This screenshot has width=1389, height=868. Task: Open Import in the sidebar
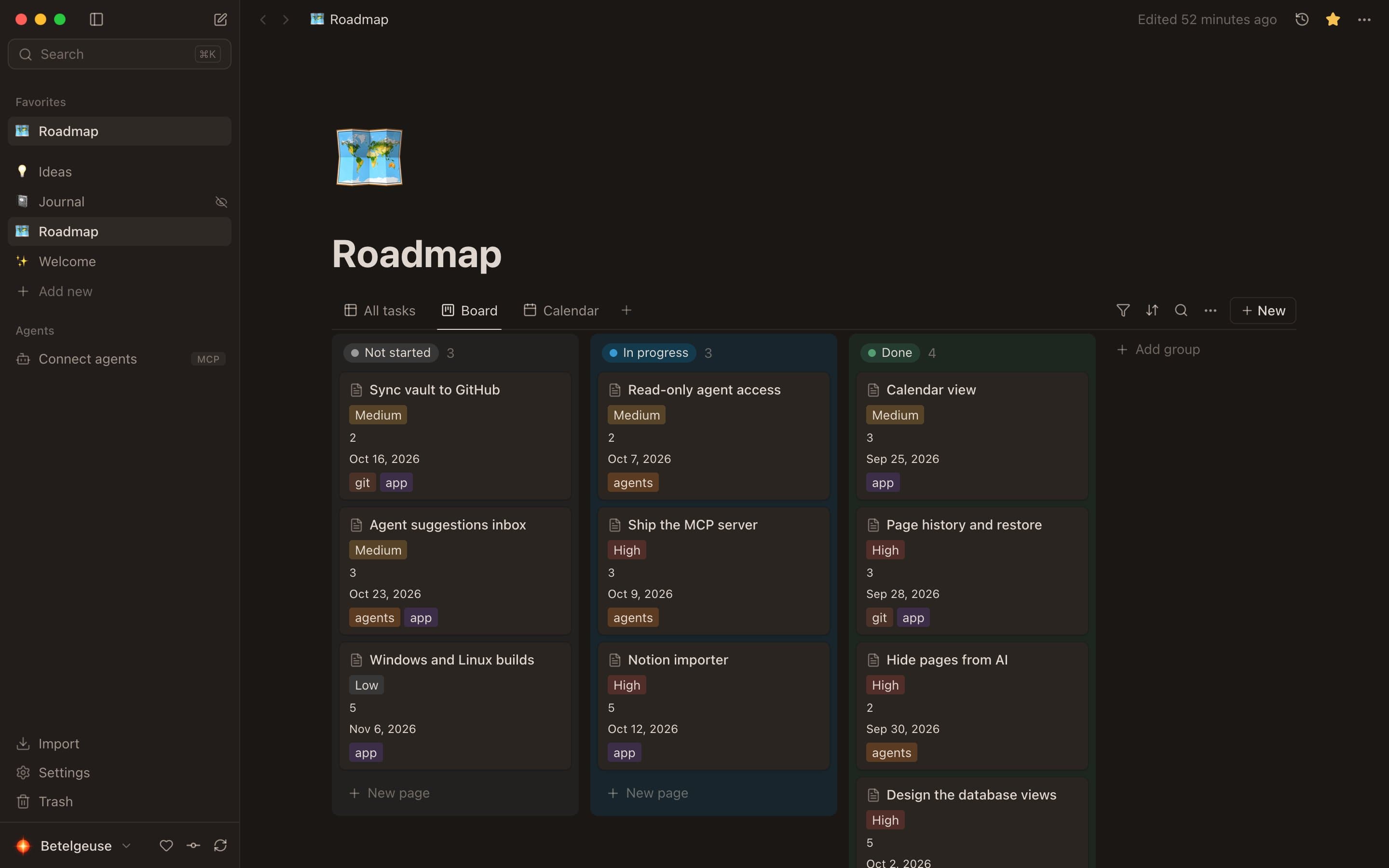point(120,744)
